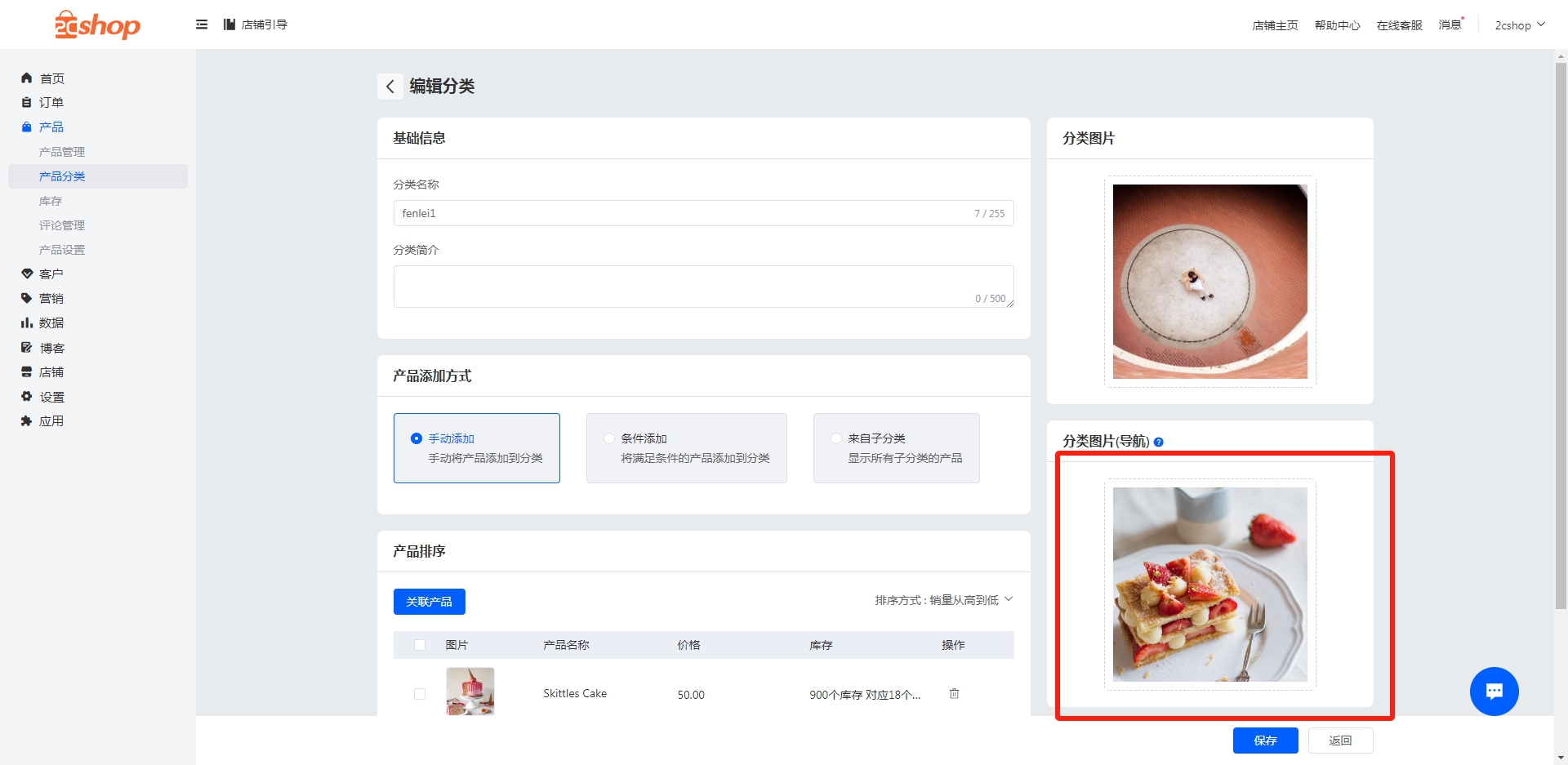Open the live chat bubble

pyautogui.click(x=1494, y=692)
